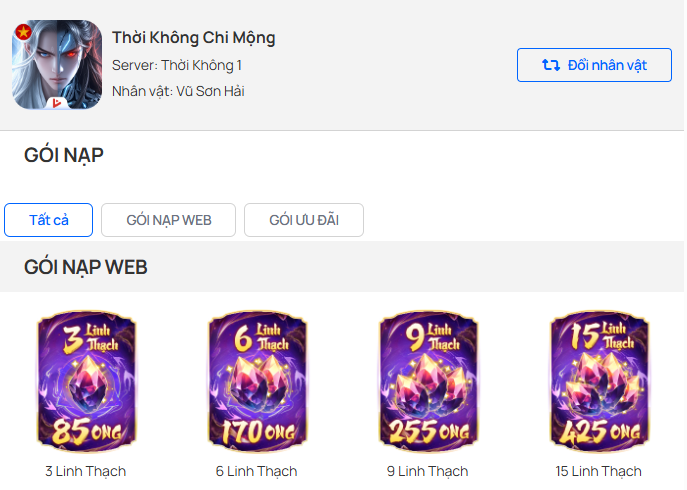Viewport: 687px width, 490px height.
Task: Click the Thời Không Chi Mộng game icon
Action: [x=57, y=64]
